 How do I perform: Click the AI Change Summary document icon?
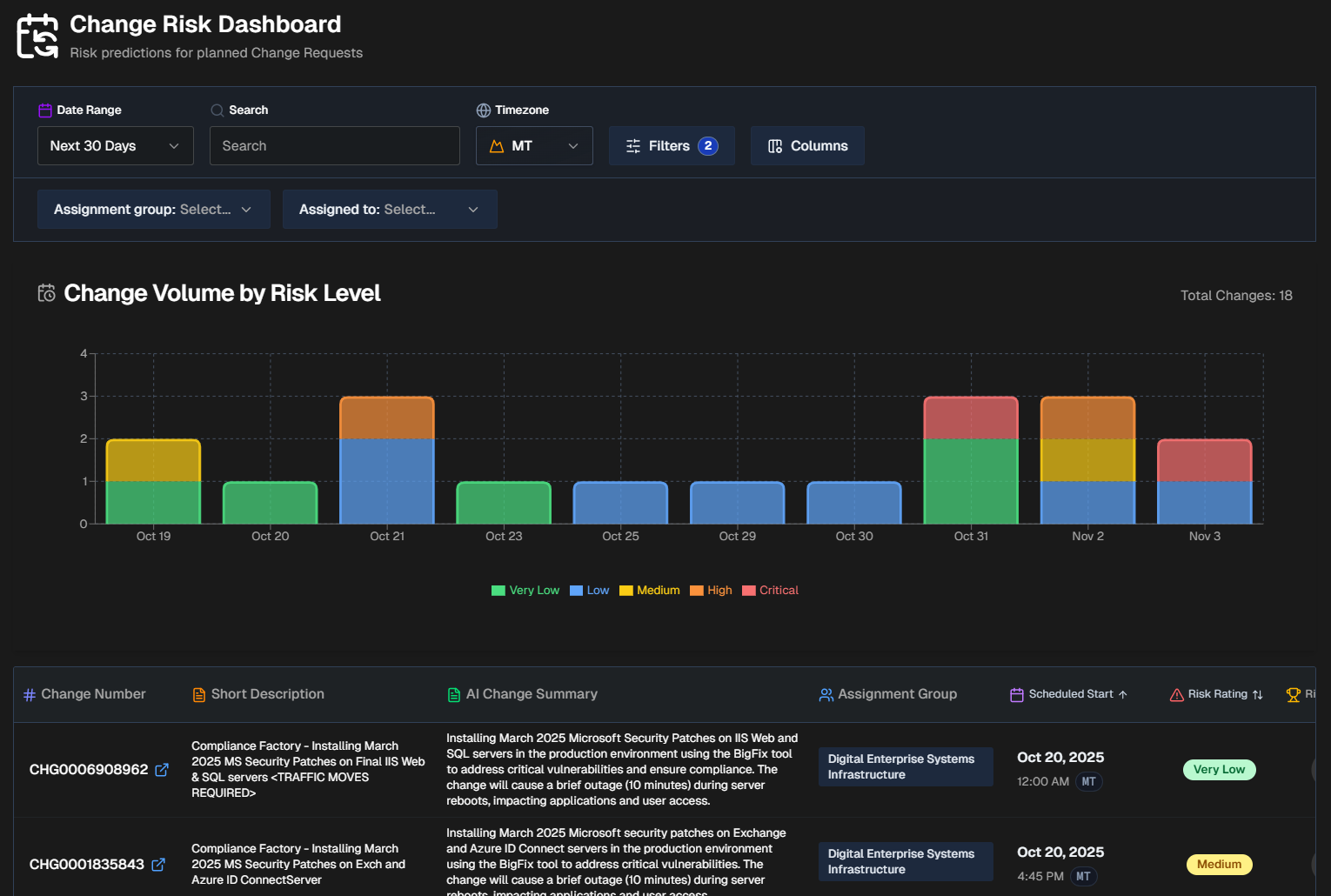tap(454, 694)
